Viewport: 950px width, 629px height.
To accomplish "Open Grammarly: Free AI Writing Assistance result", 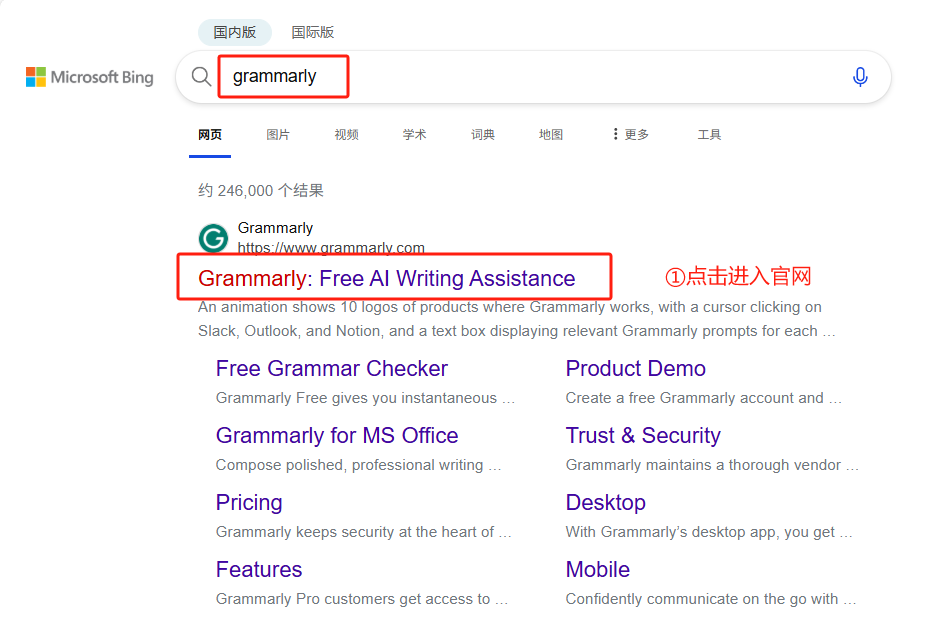I will (x=387, y=278).
